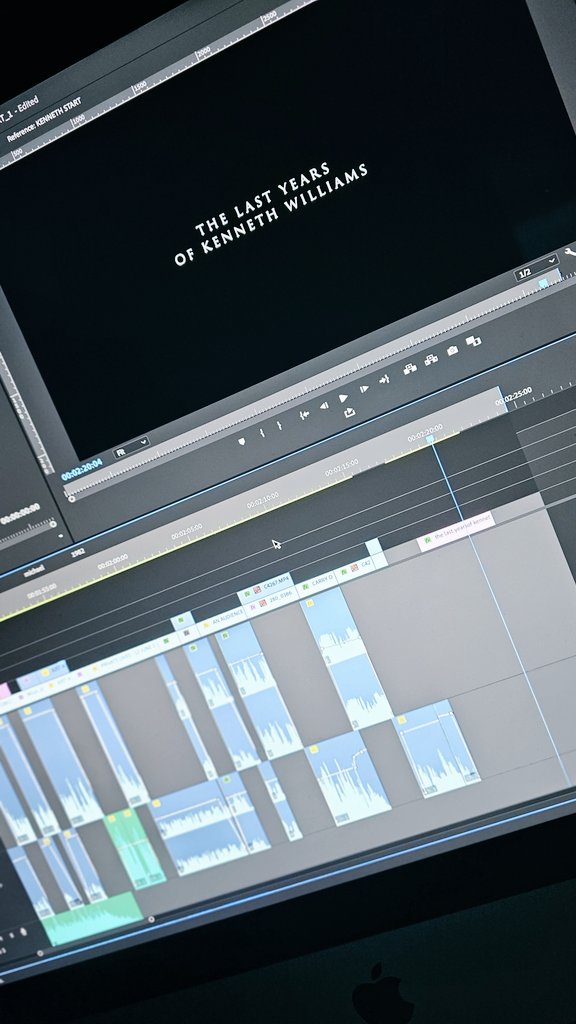Jump with the Go to In icon
This screenshot has height=1024, width=576.
pyautogui.click(x=304, y=415)
